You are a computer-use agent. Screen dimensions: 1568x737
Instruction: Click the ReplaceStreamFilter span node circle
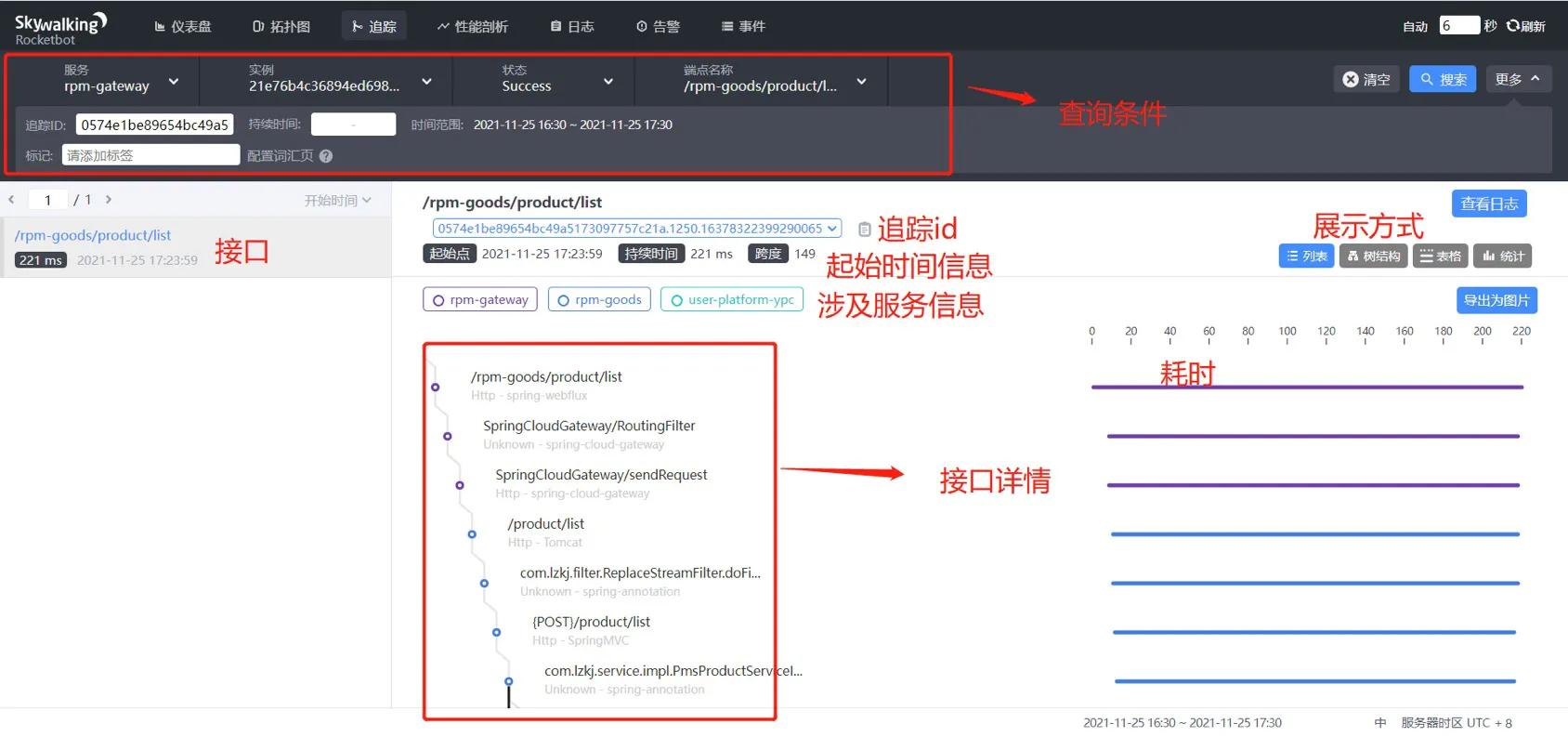click(x=484, y=584)
